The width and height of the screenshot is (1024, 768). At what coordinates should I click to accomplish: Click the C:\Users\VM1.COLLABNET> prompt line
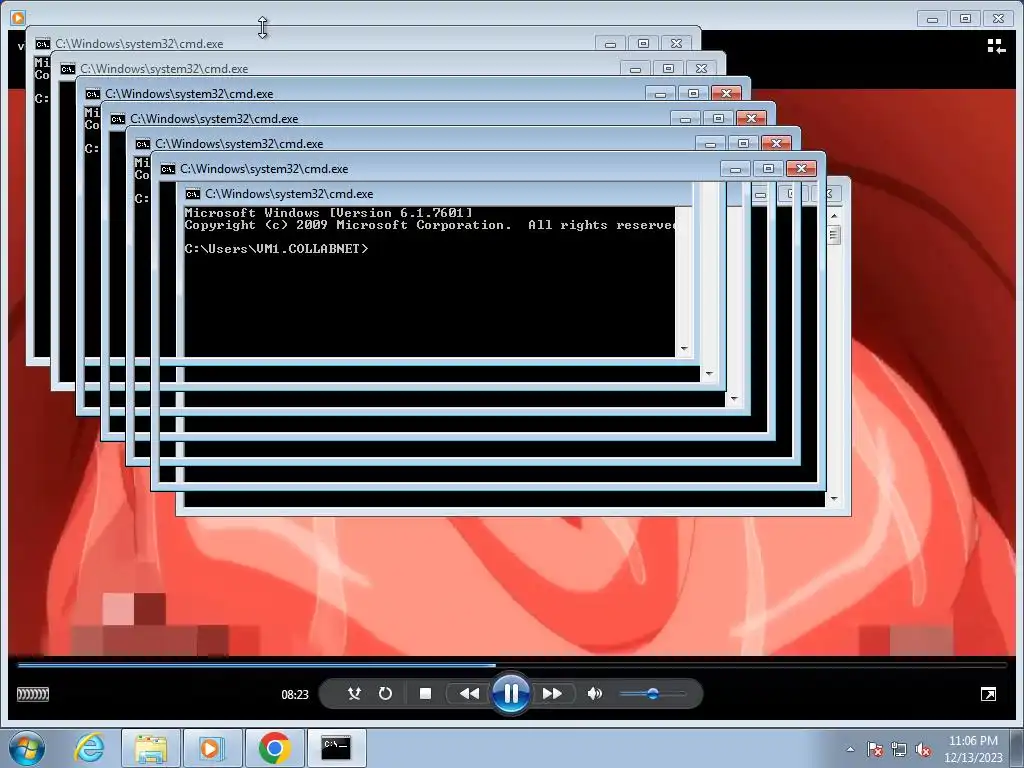276,249
